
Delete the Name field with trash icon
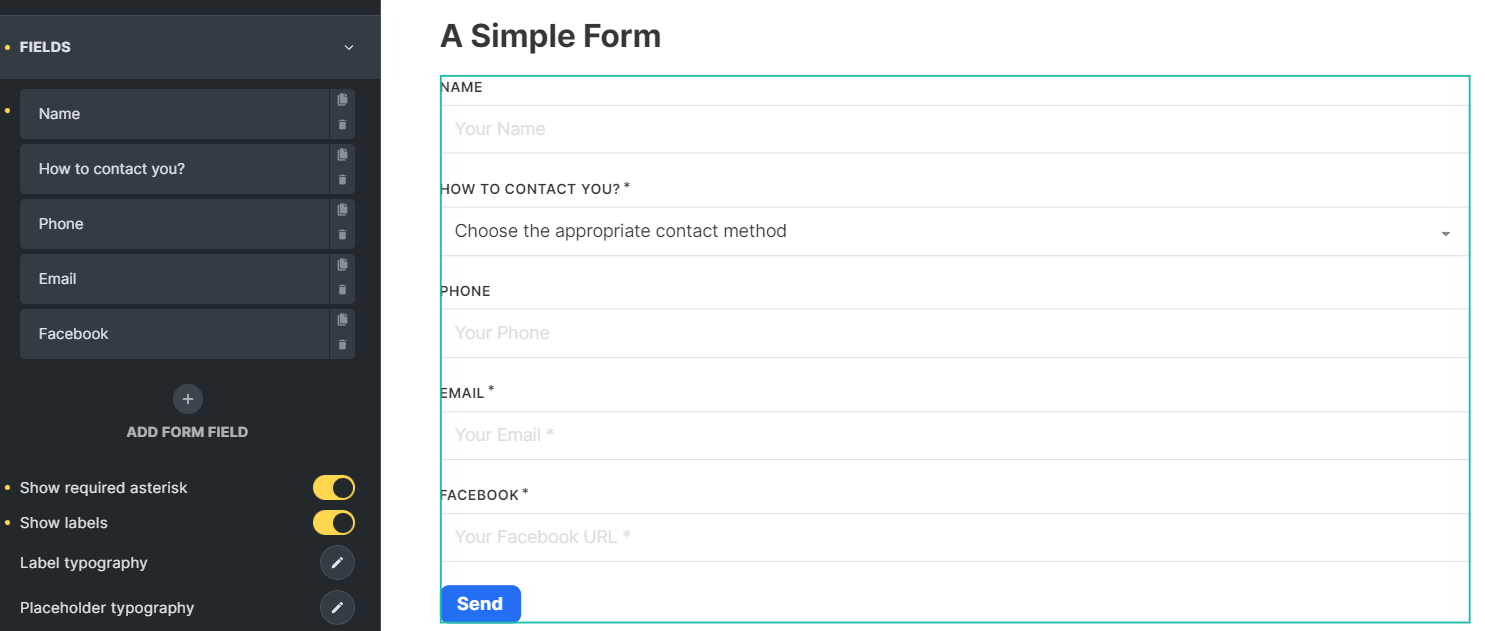(342, 125)
